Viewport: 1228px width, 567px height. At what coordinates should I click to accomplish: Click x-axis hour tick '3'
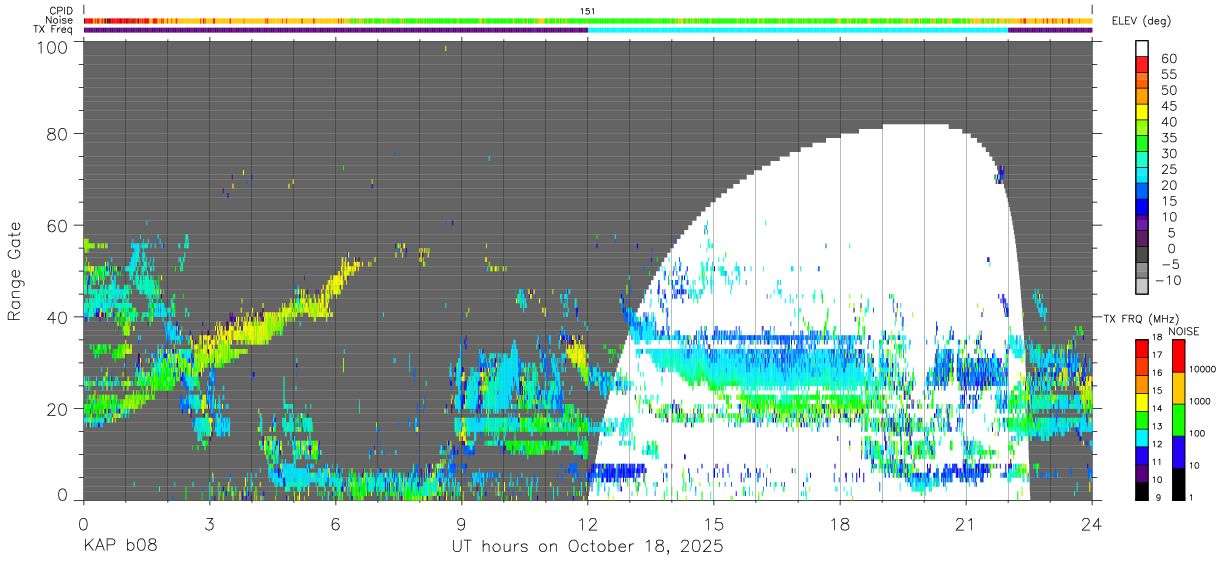(209, 523)
